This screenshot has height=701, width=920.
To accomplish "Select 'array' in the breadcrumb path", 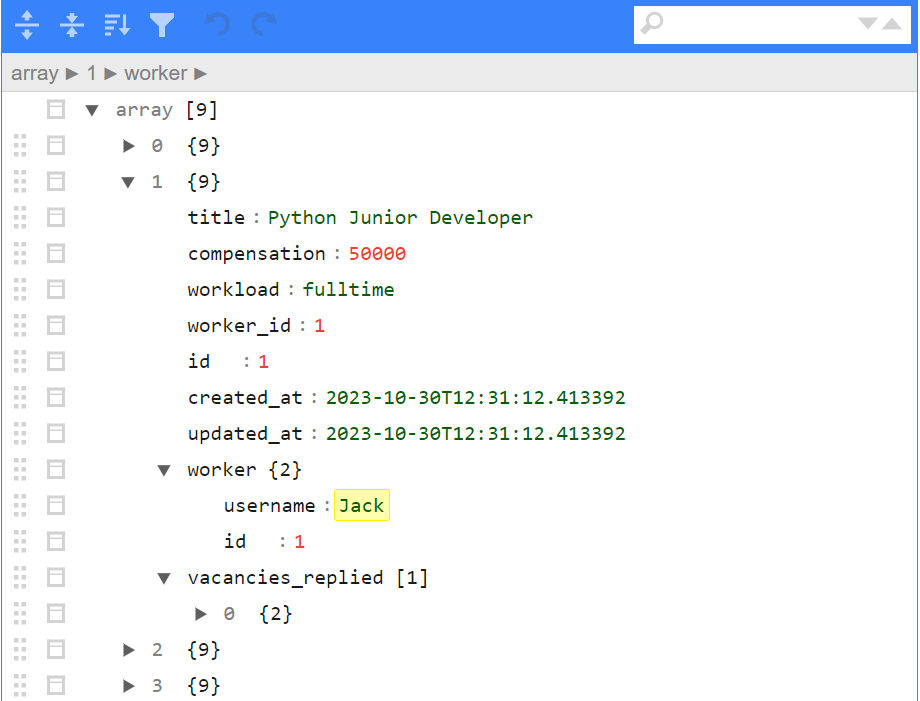I will coord(35,73).
